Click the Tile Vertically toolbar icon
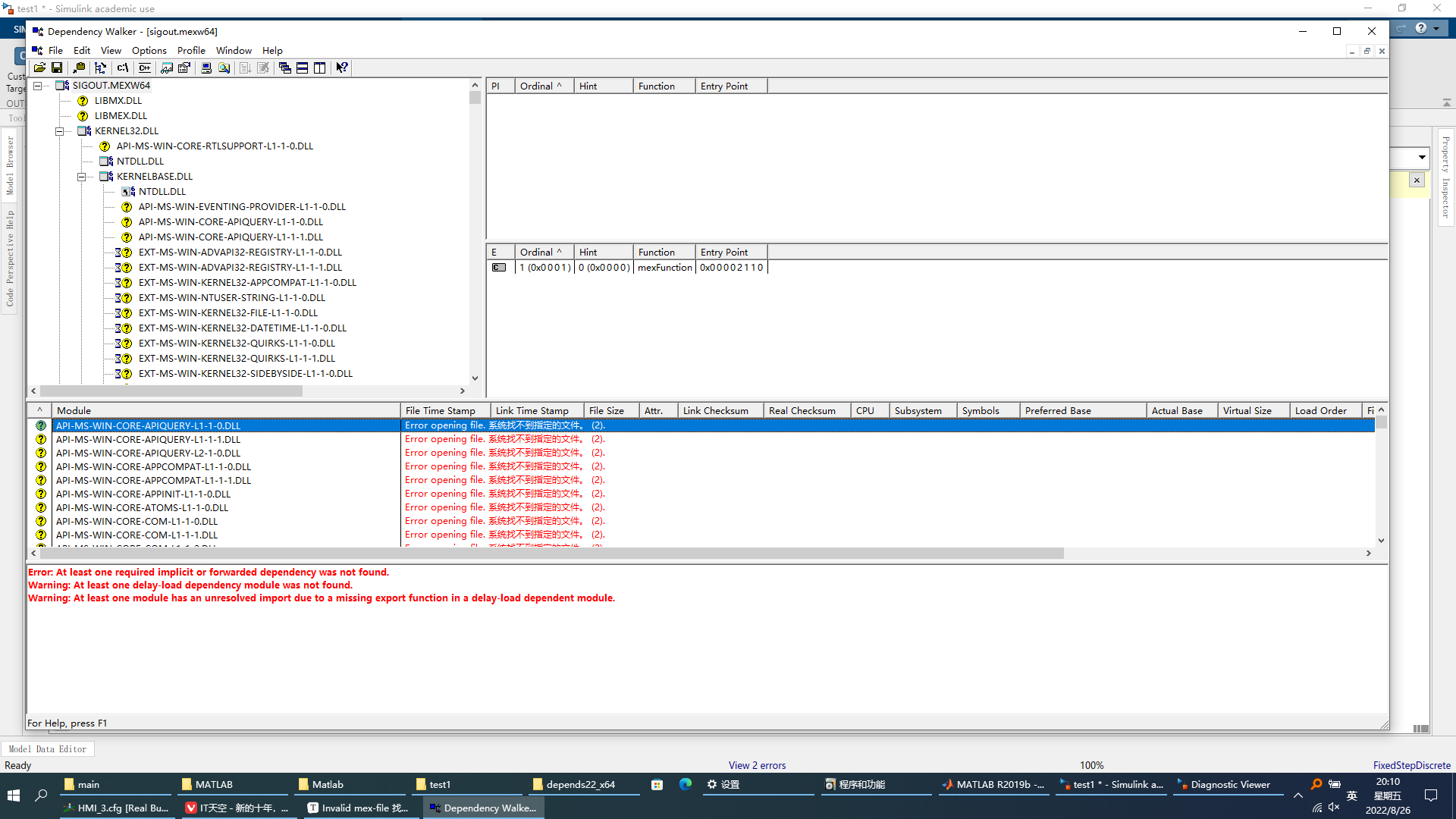The image size is (1456, 819). [320, 68]
